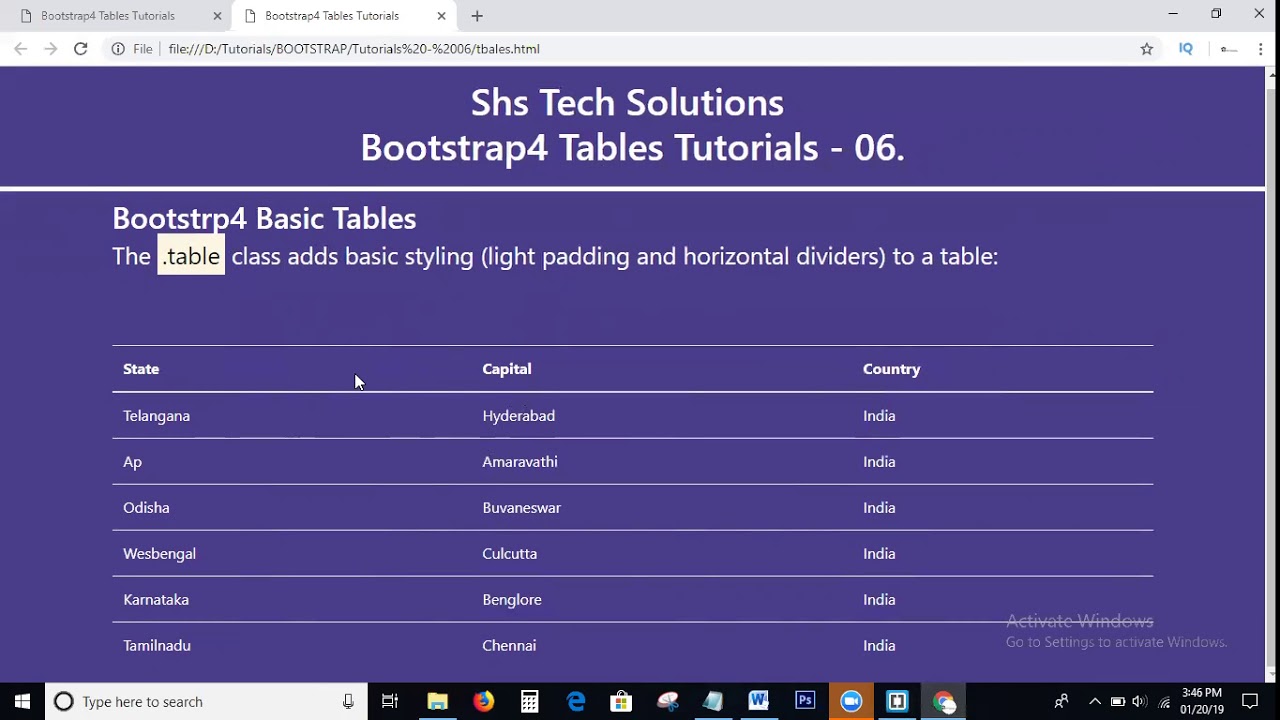Close the active second browser tab
1280x720 pixels.
[441, 16]
